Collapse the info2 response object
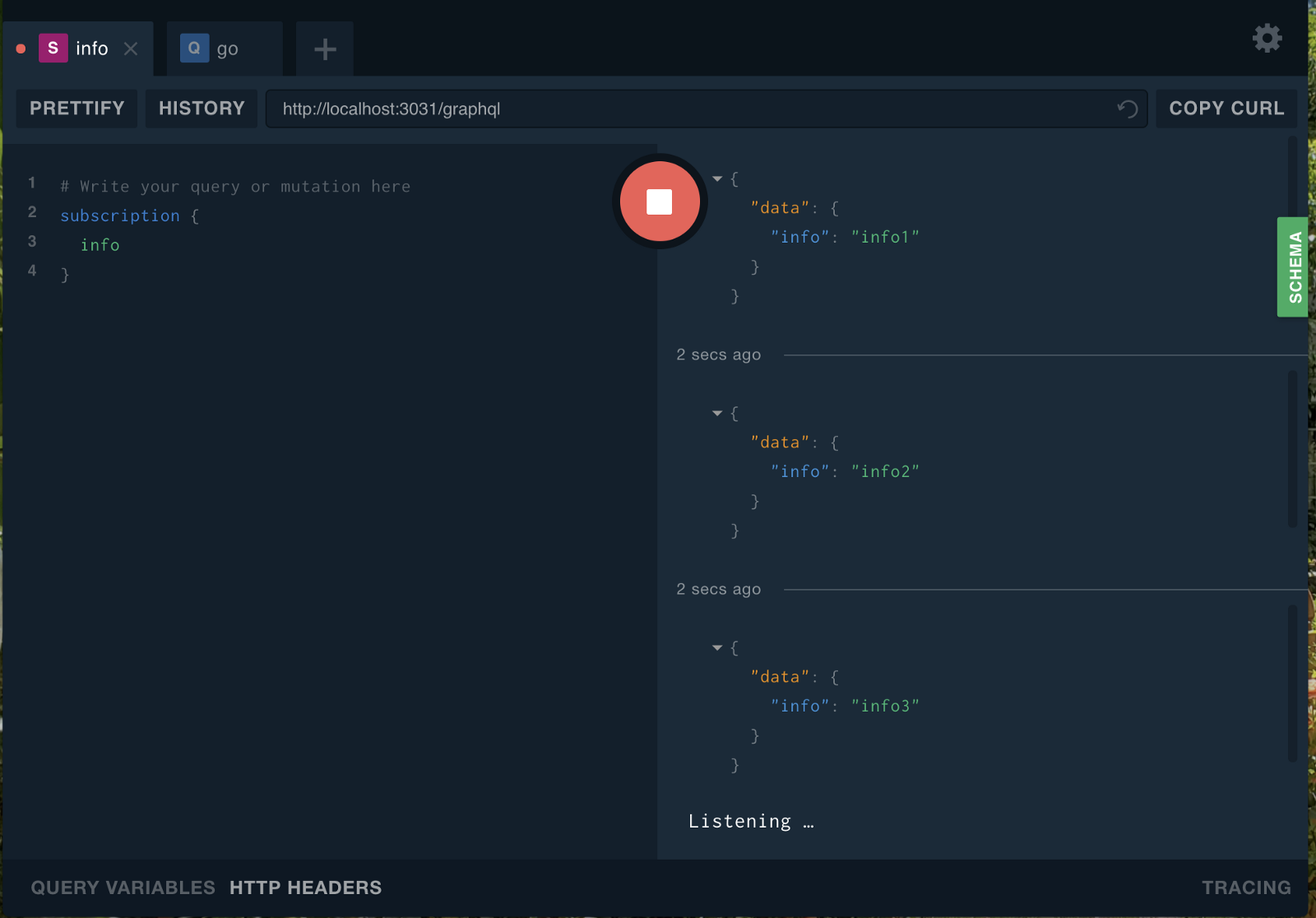 tap(717, 413)
